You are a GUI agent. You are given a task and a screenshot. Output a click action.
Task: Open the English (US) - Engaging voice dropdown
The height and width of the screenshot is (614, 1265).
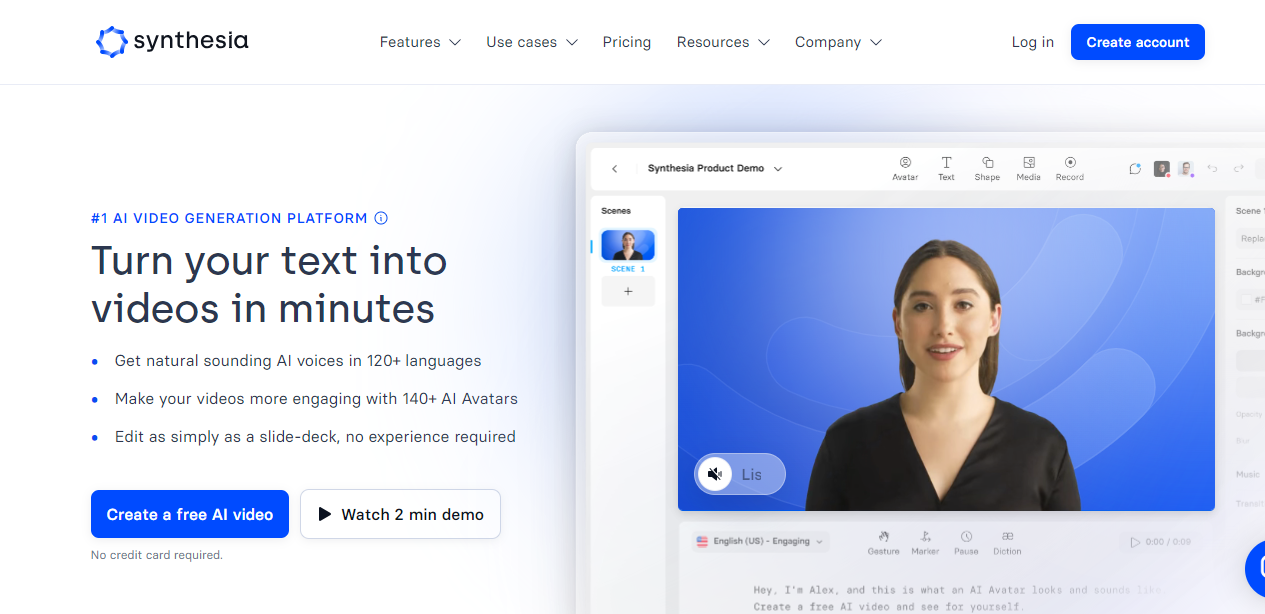coord(760,541)
